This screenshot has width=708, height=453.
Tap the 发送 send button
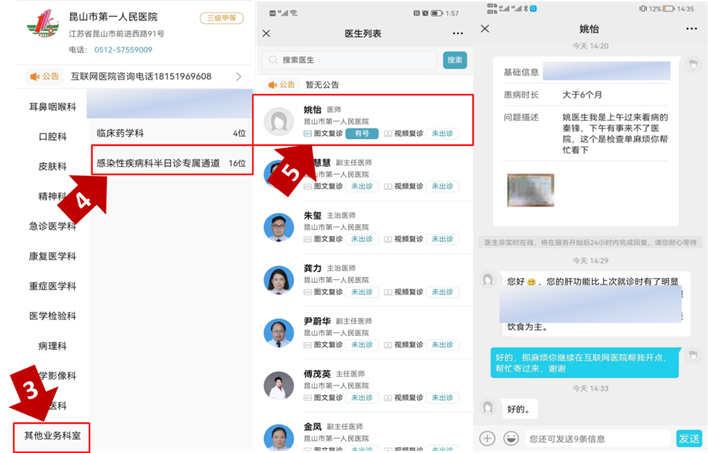689,439
